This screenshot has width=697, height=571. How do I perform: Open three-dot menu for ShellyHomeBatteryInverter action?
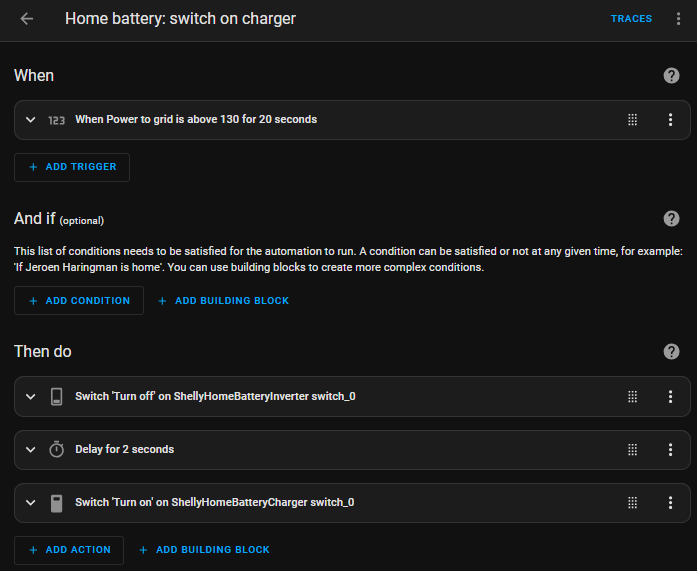[670, 396]
